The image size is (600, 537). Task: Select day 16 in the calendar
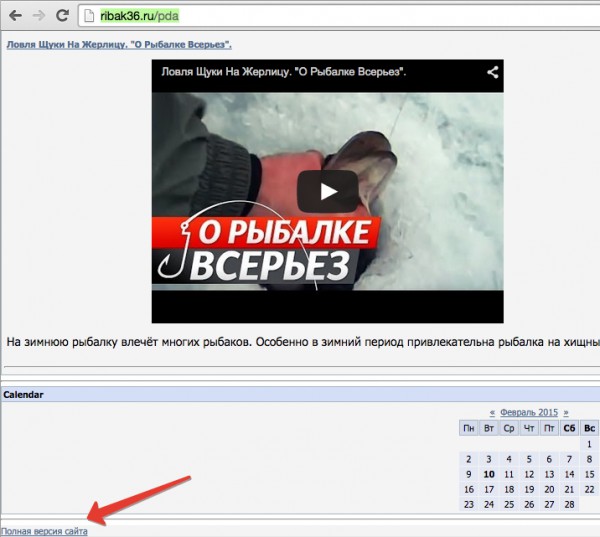coord(469,490)
